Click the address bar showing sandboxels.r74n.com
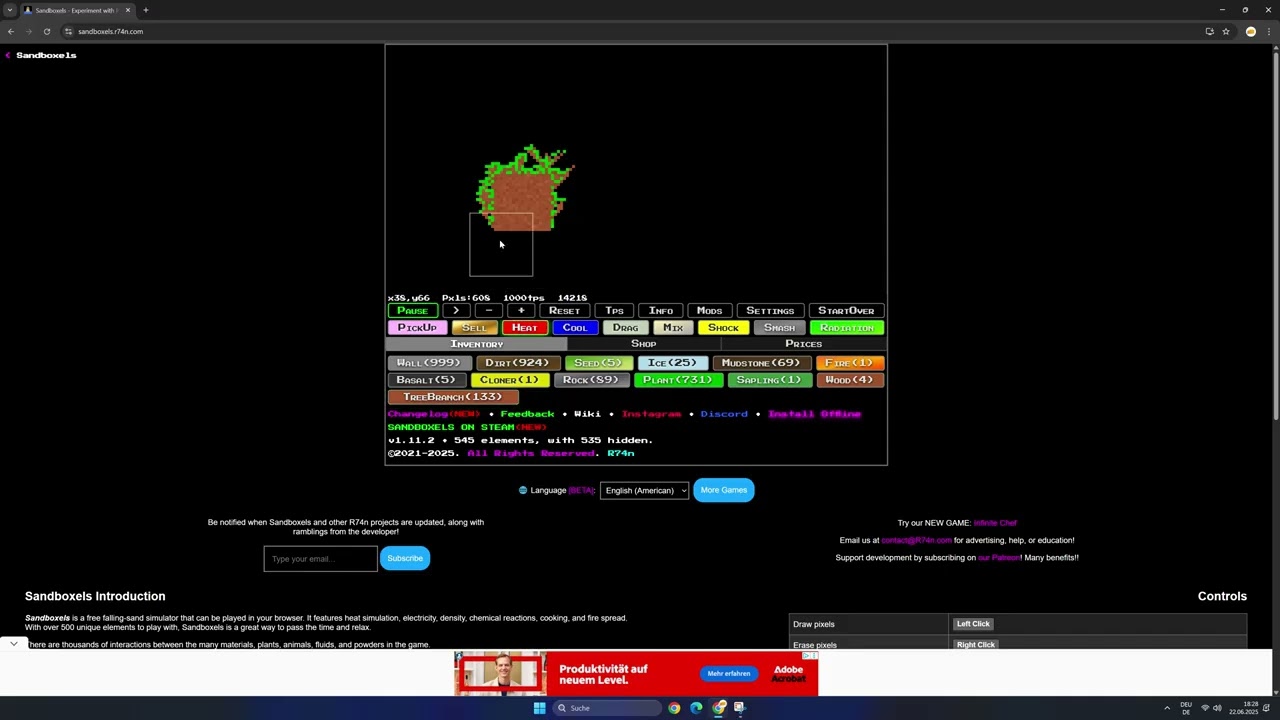1280x720 pixels. 630,31
